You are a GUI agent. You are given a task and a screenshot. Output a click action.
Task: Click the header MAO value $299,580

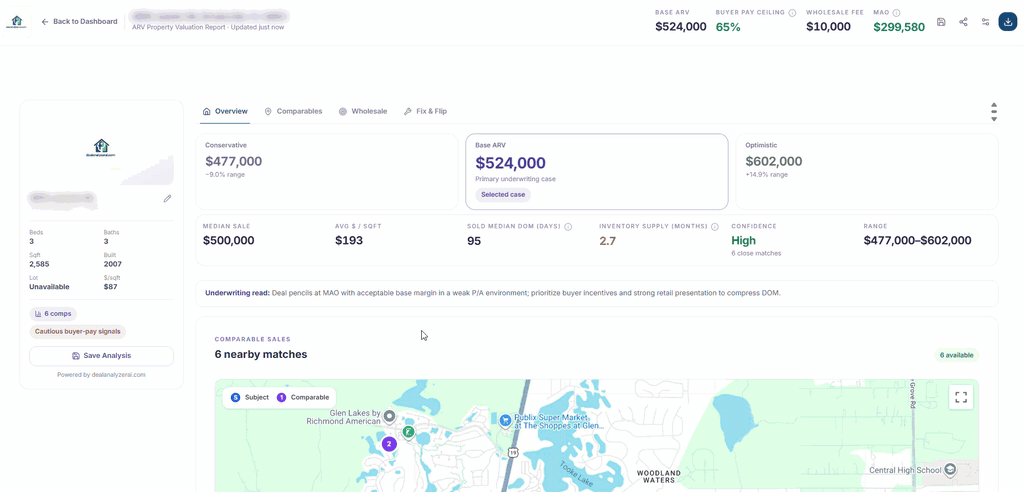[x=899, y=27]
